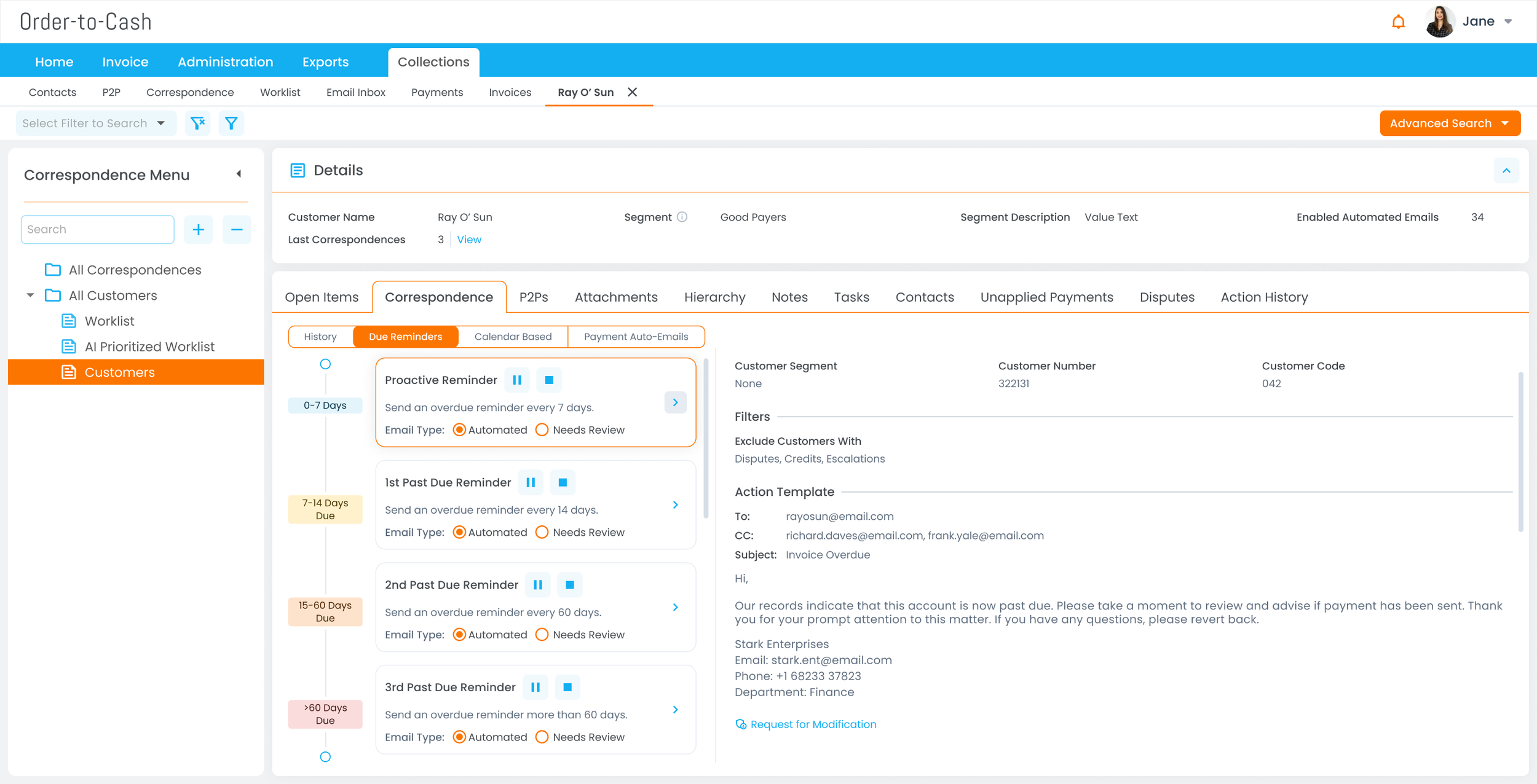Stop the 2nd Past Due Reminder
The image size is (1537, 784).
click(569, 585)
